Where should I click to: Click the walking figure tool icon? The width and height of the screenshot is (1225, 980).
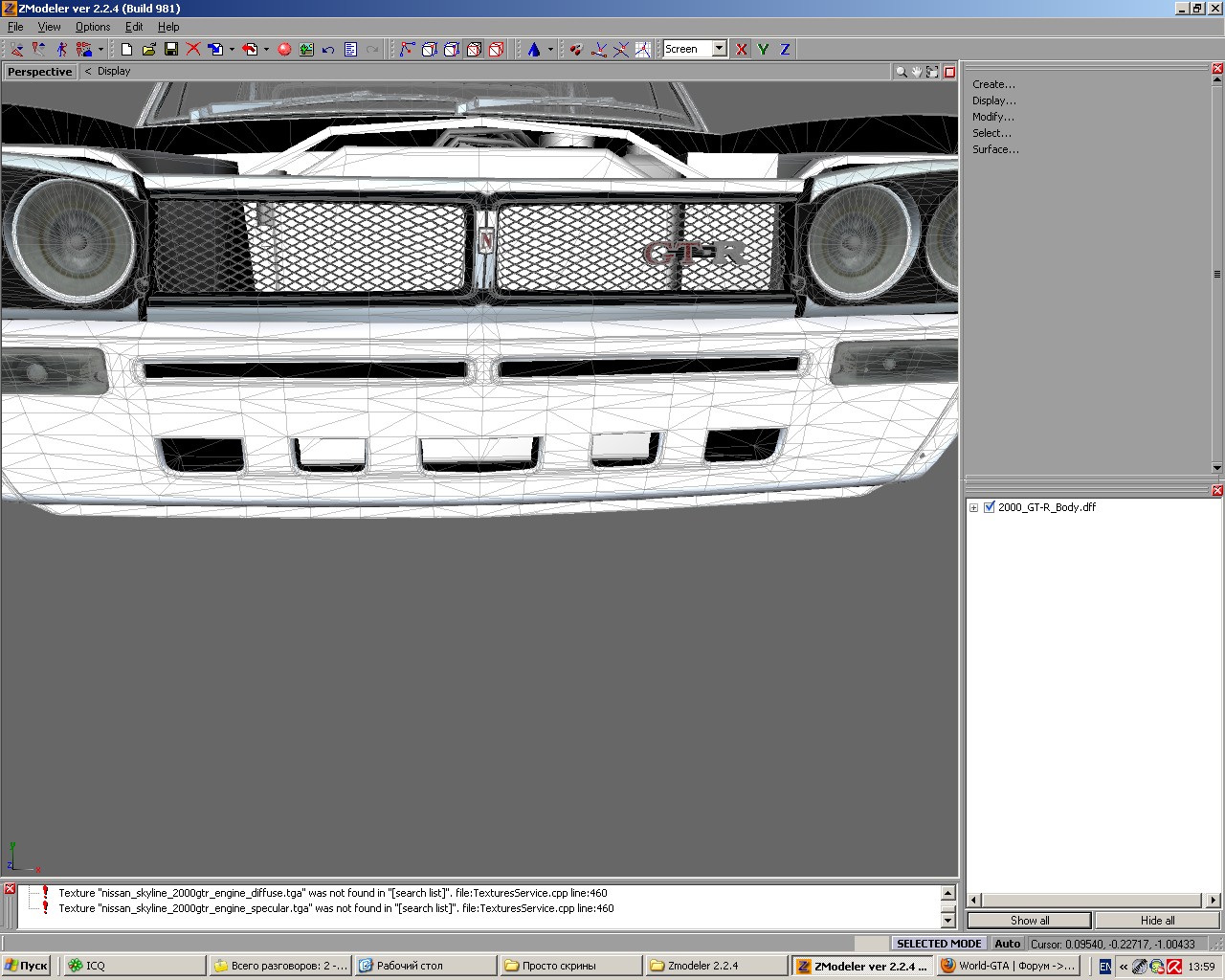point(61,49)
